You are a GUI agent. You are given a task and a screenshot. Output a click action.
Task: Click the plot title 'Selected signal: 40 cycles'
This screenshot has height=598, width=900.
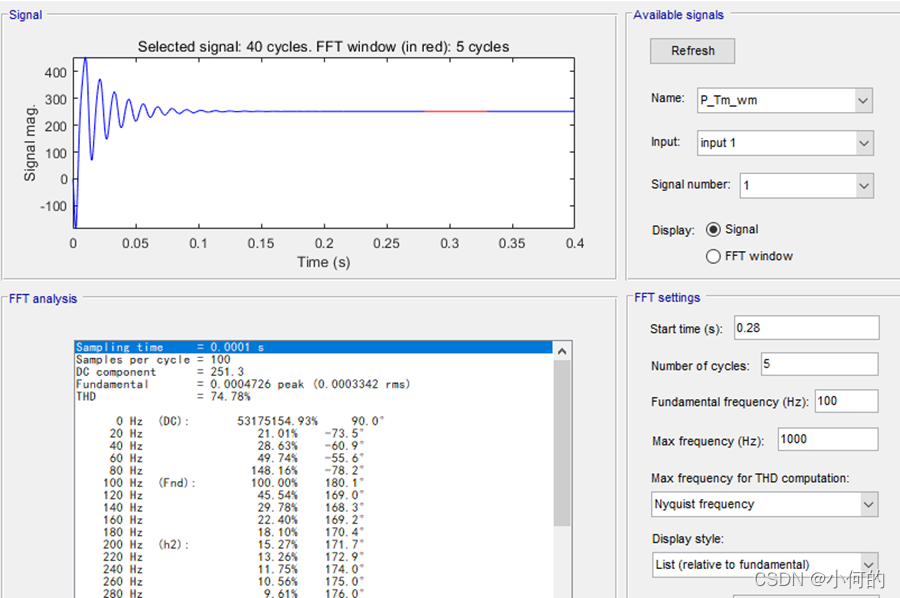pos(323,46)
